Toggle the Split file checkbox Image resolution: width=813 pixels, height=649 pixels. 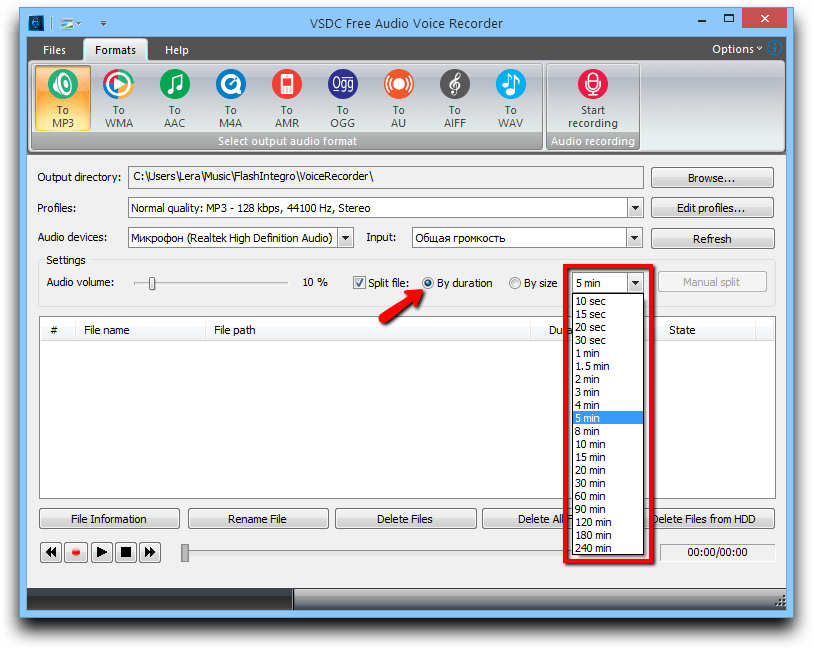(359, 283)
